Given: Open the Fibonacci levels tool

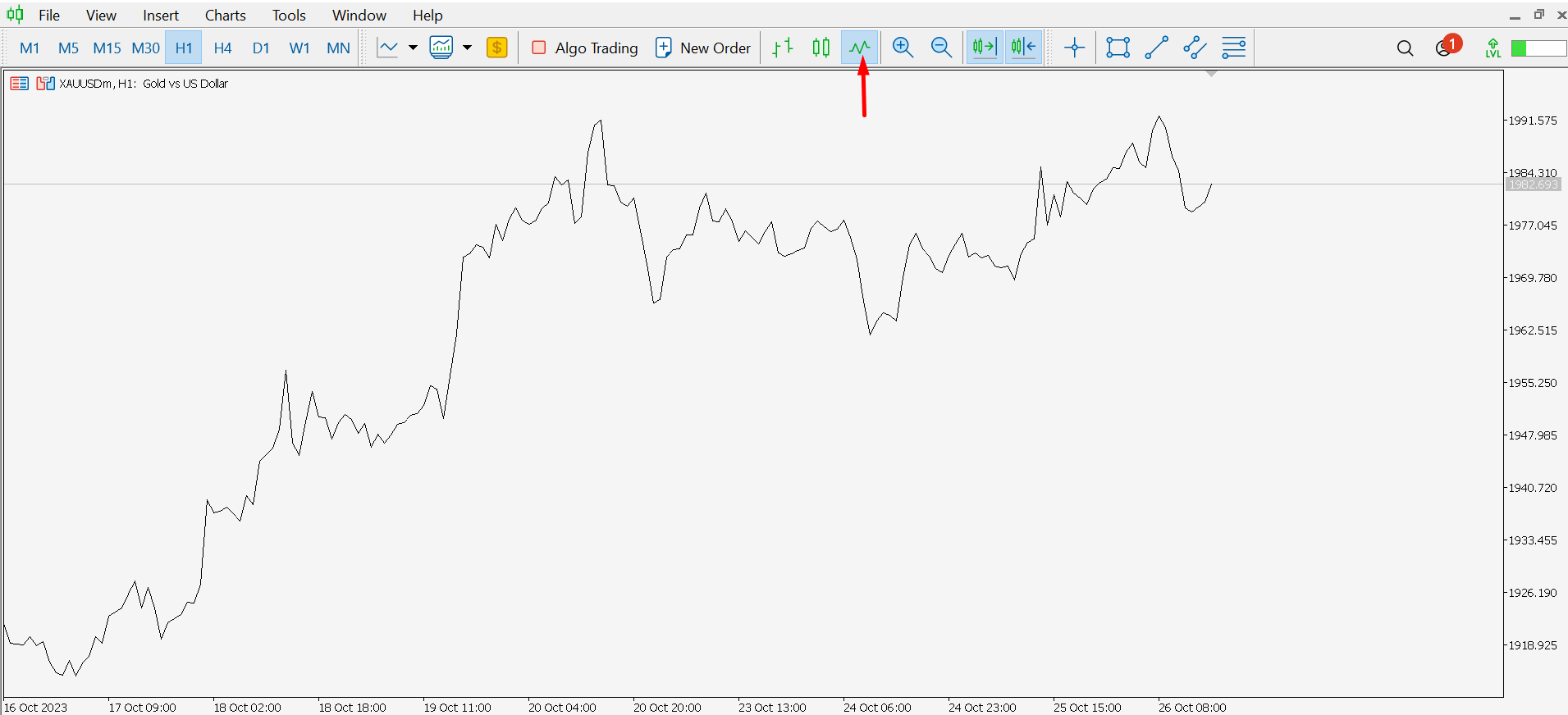Looking at the screenshot, I should [x=1233, y=48].
